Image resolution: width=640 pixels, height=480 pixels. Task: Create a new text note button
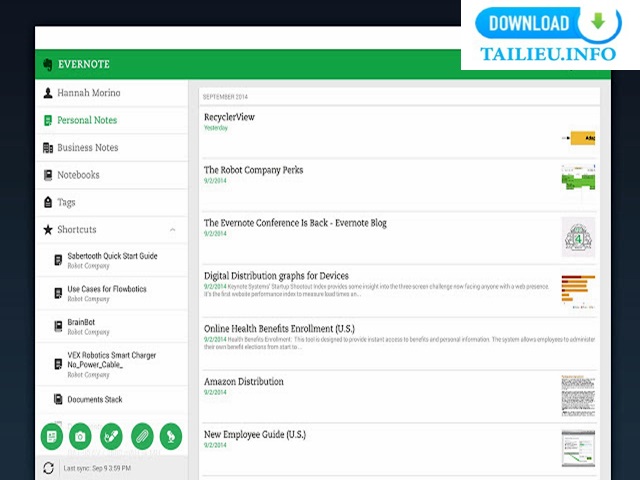(52, 436)
